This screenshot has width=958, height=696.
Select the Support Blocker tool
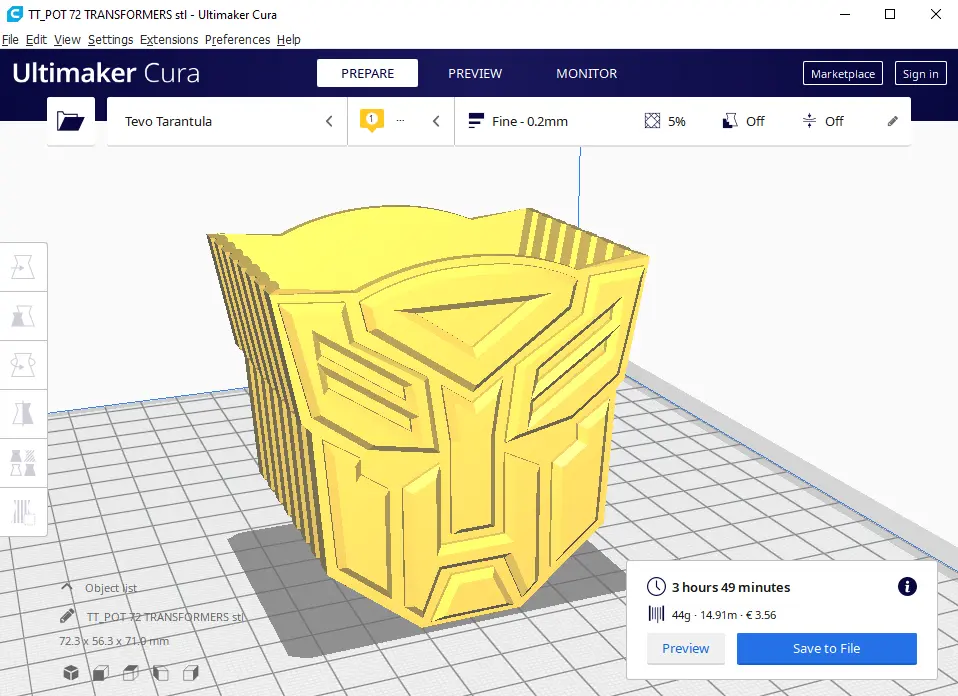23,511
